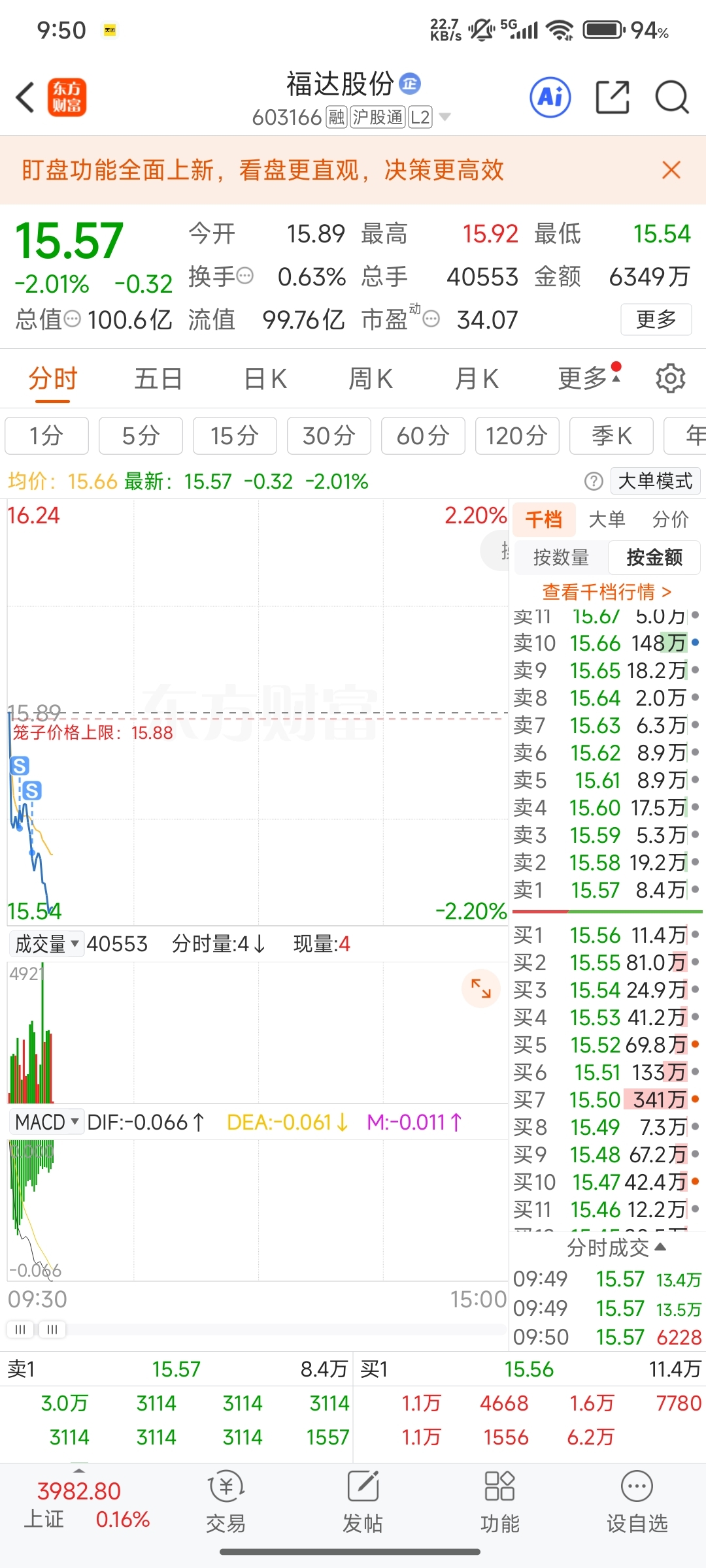The height and width of the screenshot is (1568, 706).
Task: Tap 卖1 row at 15.57 in depth list
Action: coord(607,890)
